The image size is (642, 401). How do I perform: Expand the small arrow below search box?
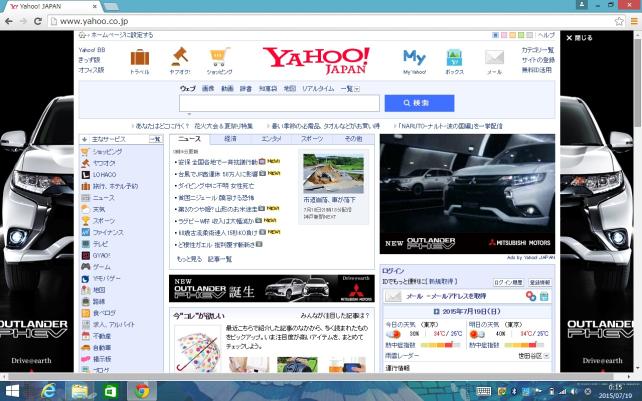tap(189, 114)
